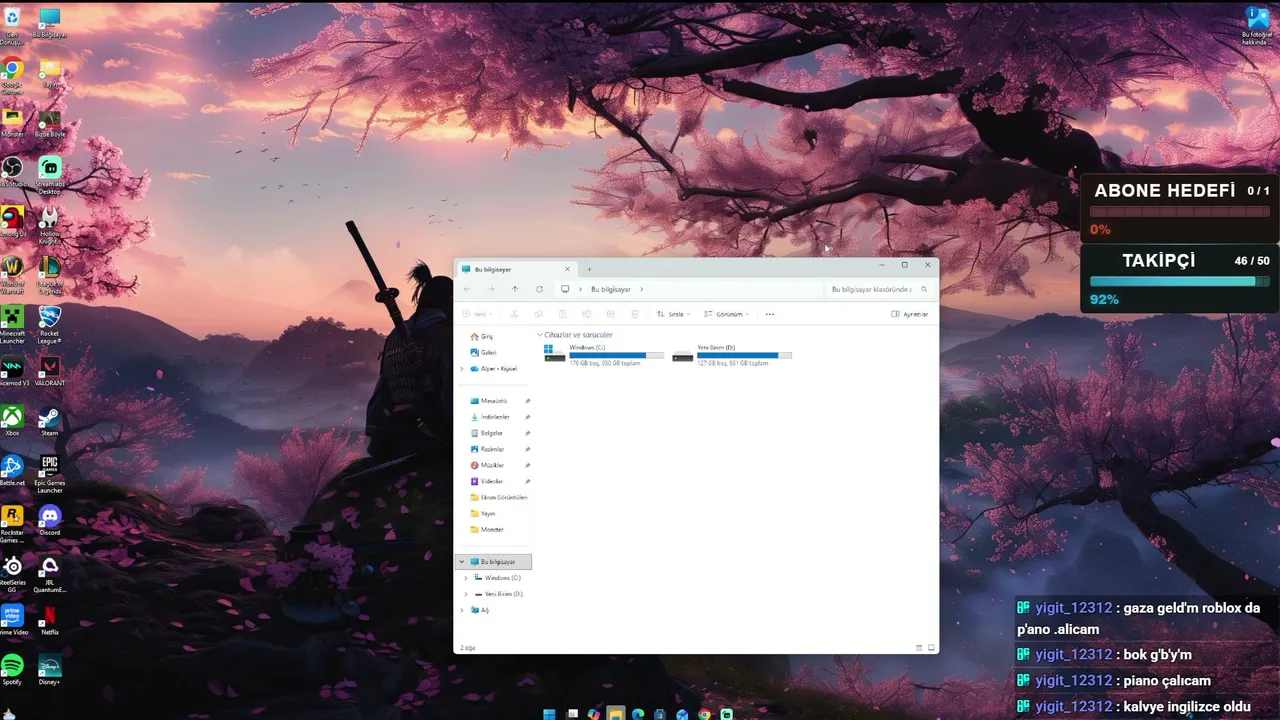Viewport: 1280px width, 720px height.
Task: Go up one folder level
Action: coord(515,289)
